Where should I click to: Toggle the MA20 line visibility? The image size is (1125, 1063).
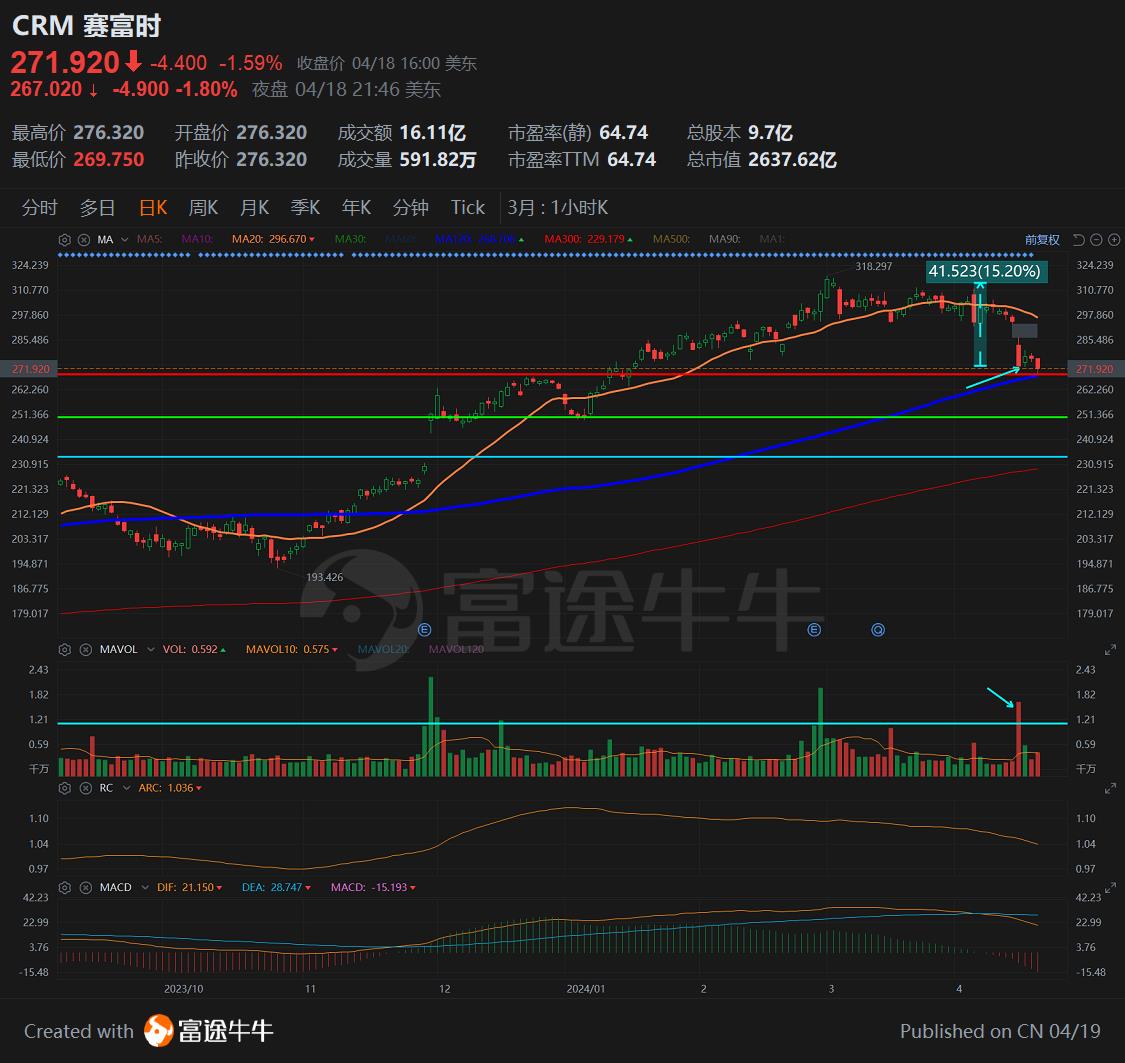(273, 239)
